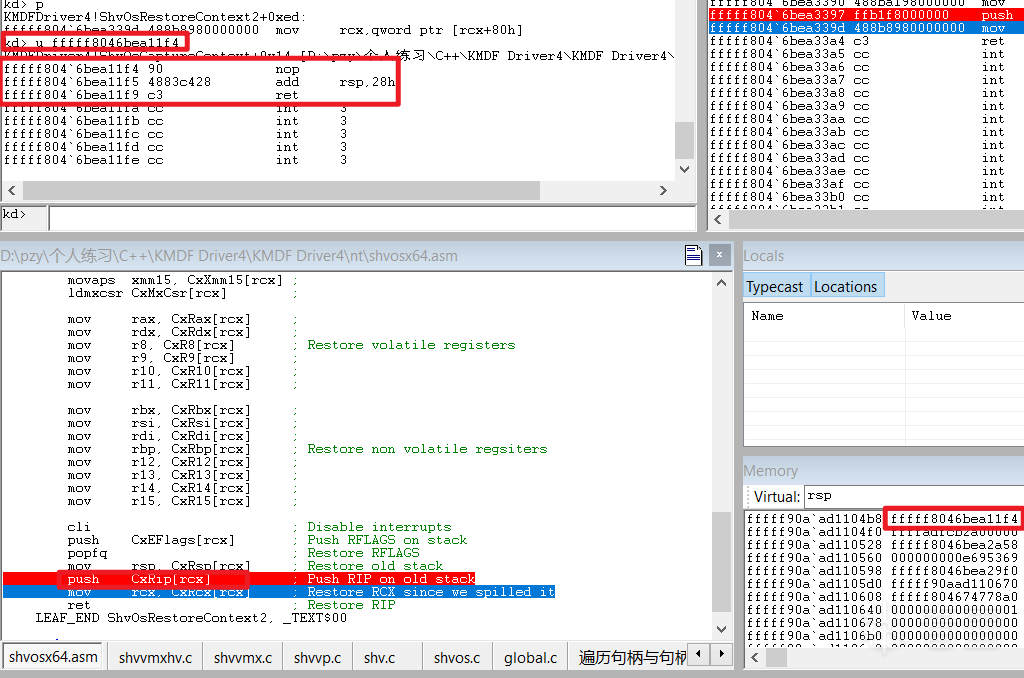Switch to the shvosx64.asm tab
This screenshot has width=1024, height=678.
point(53,656)
